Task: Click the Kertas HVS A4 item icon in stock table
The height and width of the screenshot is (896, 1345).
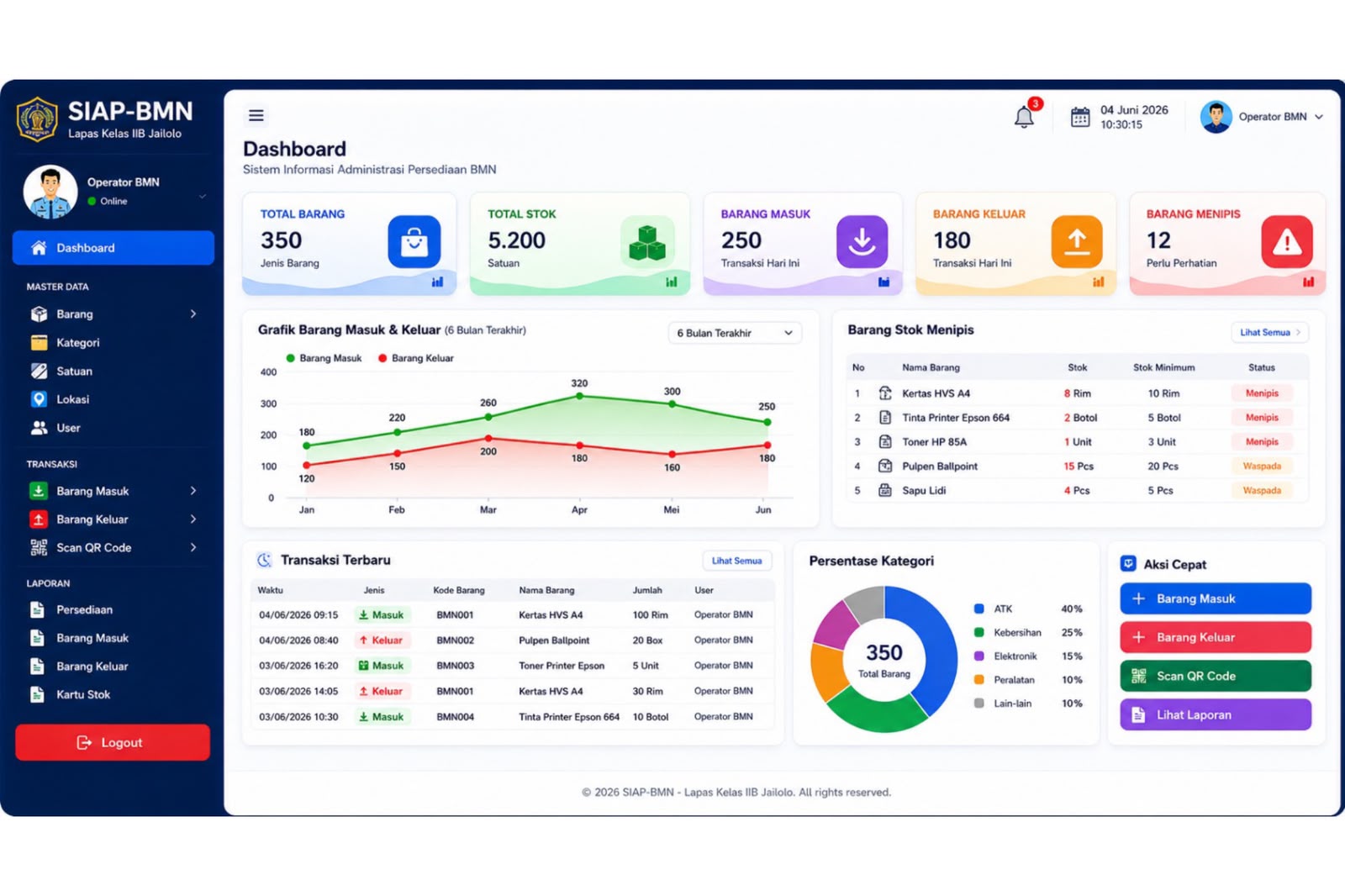Action: [x=885, y=393]
